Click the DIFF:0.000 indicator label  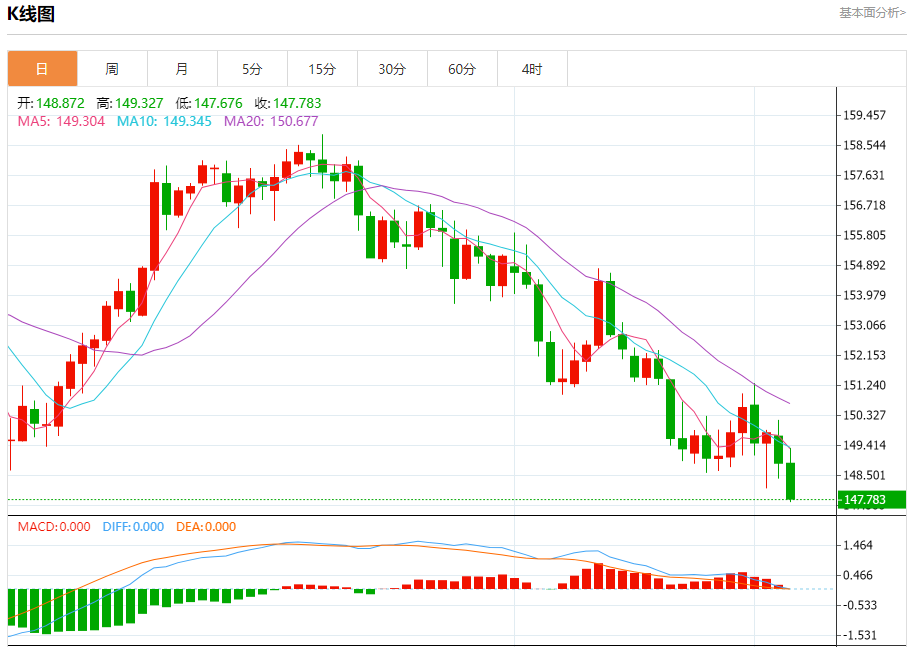point(133,527)
